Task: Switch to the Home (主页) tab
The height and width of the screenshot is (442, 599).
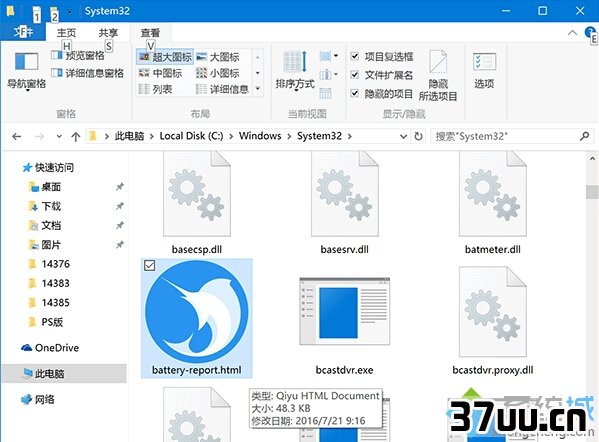Action: tap(66, 33)
